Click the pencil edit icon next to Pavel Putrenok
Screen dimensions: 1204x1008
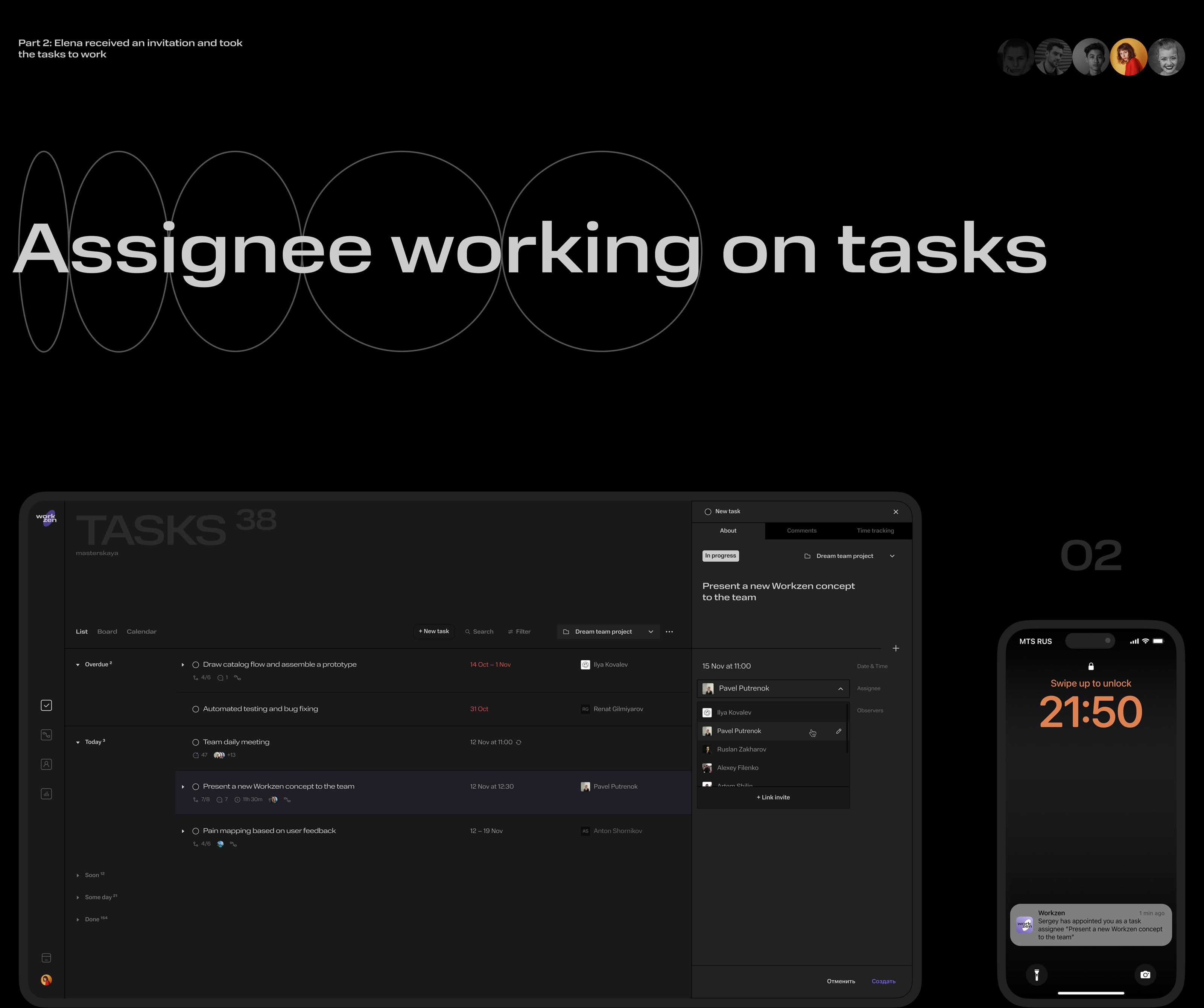pyautogui.click(x=838, y=731)
